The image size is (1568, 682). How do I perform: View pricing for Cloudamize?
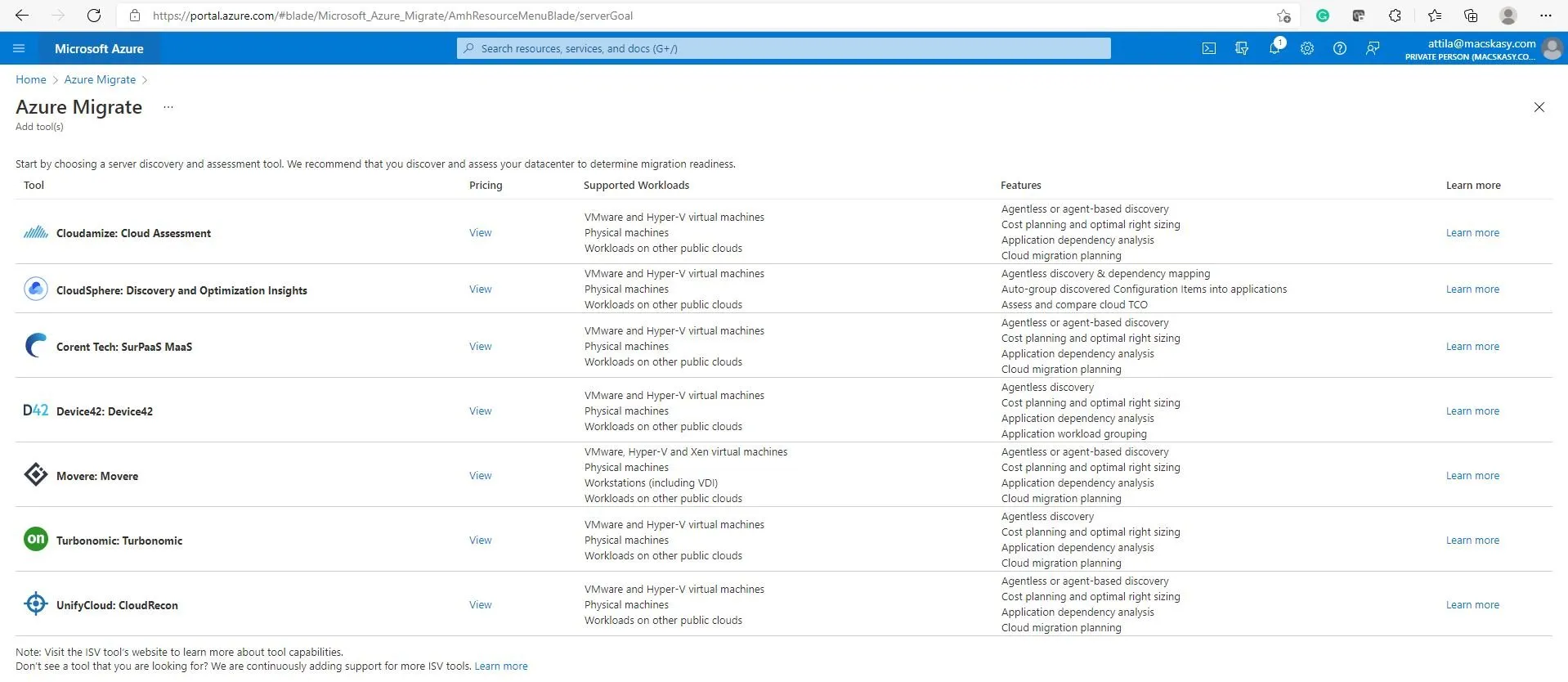point(481,233)
